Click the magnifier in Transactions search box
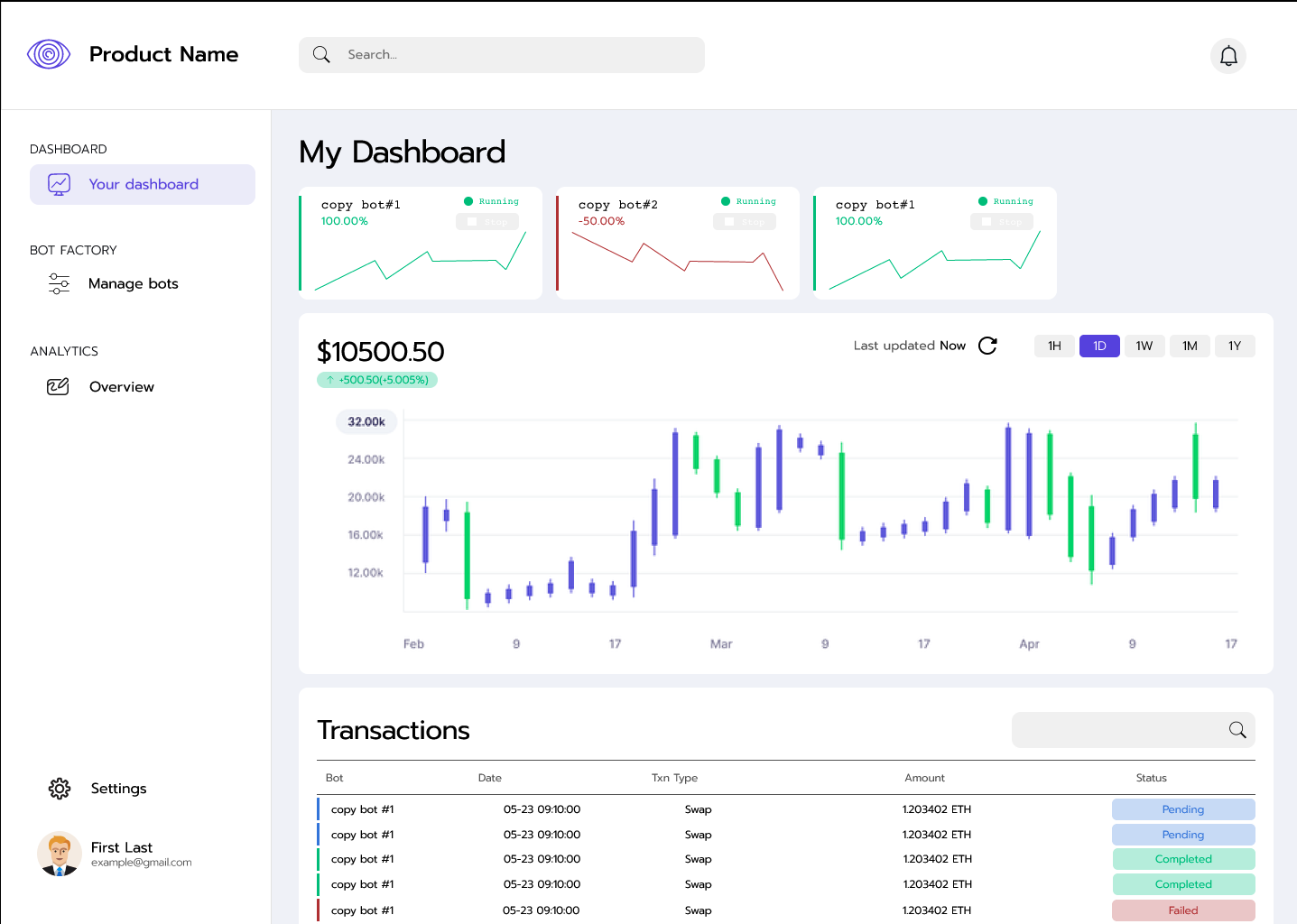The height and width of the screenshot is (924, 1297). point(1237,730)
